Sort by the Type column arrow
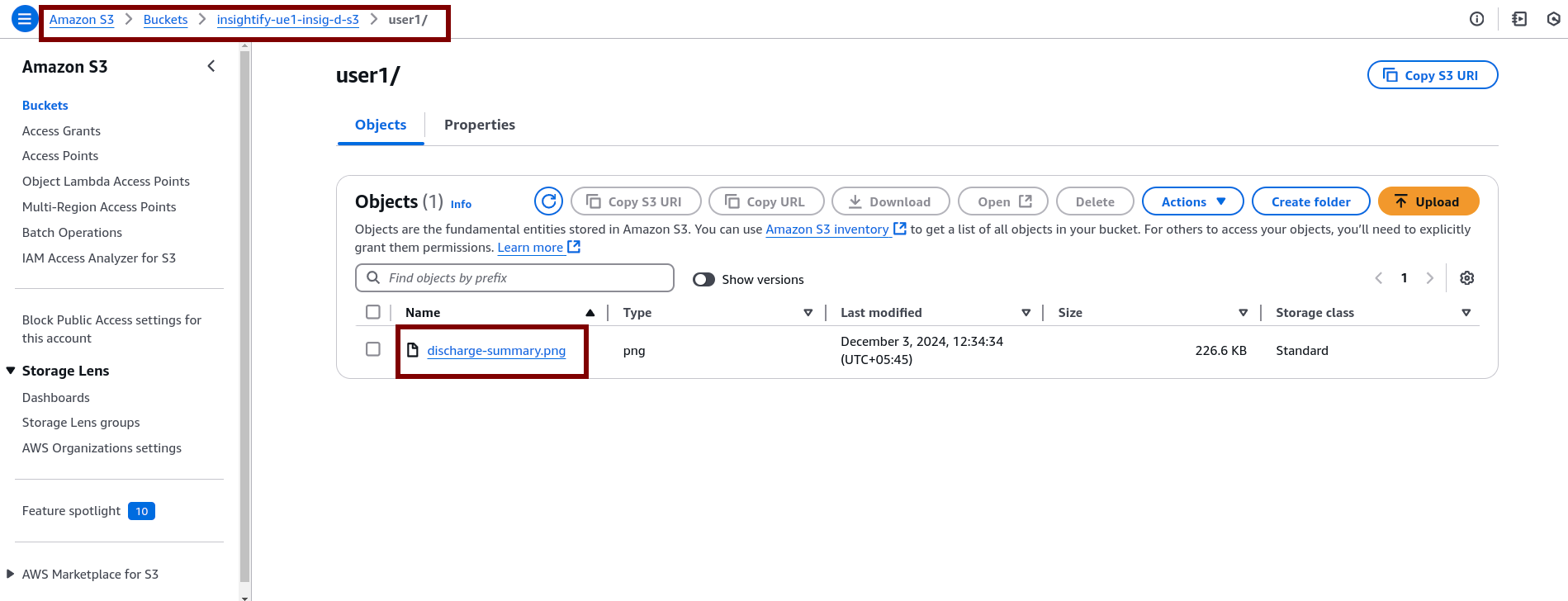Image resolution: width=1568 pixels, height=601 pixels. [808, 313]
